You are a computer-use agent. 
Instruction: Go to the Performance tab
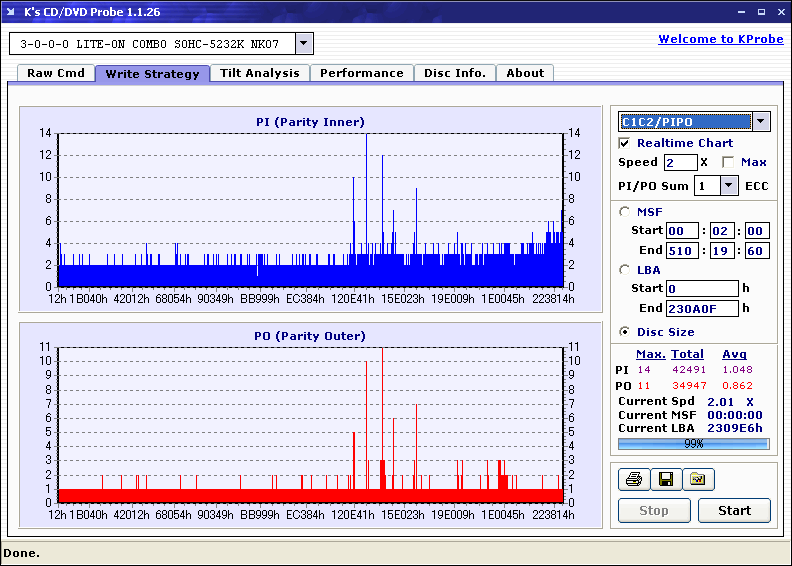(362, 73)
